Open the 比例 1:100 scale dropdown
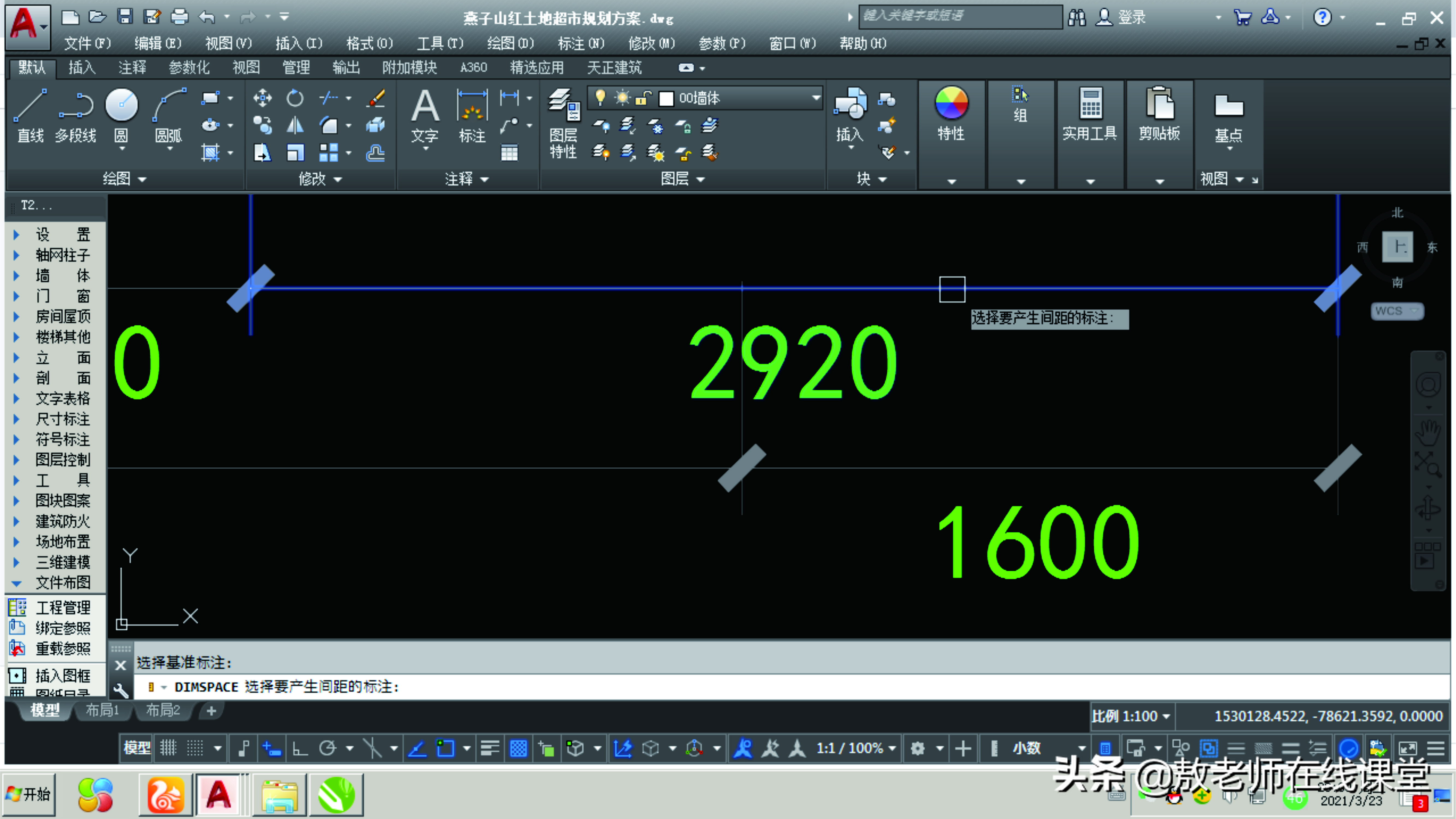1456x819 pixels. coord(1130,716)
